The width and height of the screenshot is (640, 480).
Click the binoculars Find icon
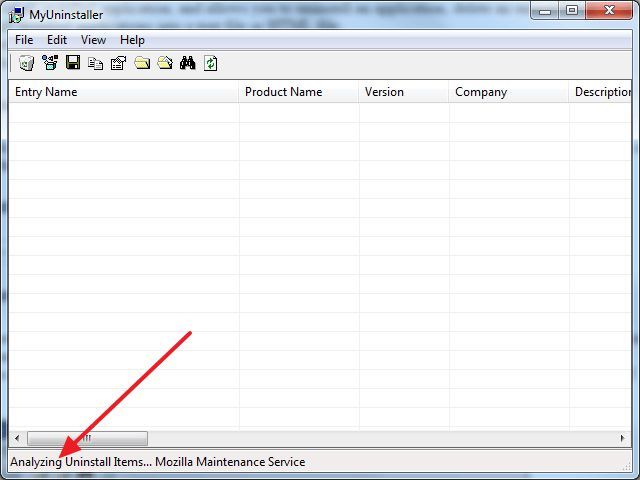[187, 63]
